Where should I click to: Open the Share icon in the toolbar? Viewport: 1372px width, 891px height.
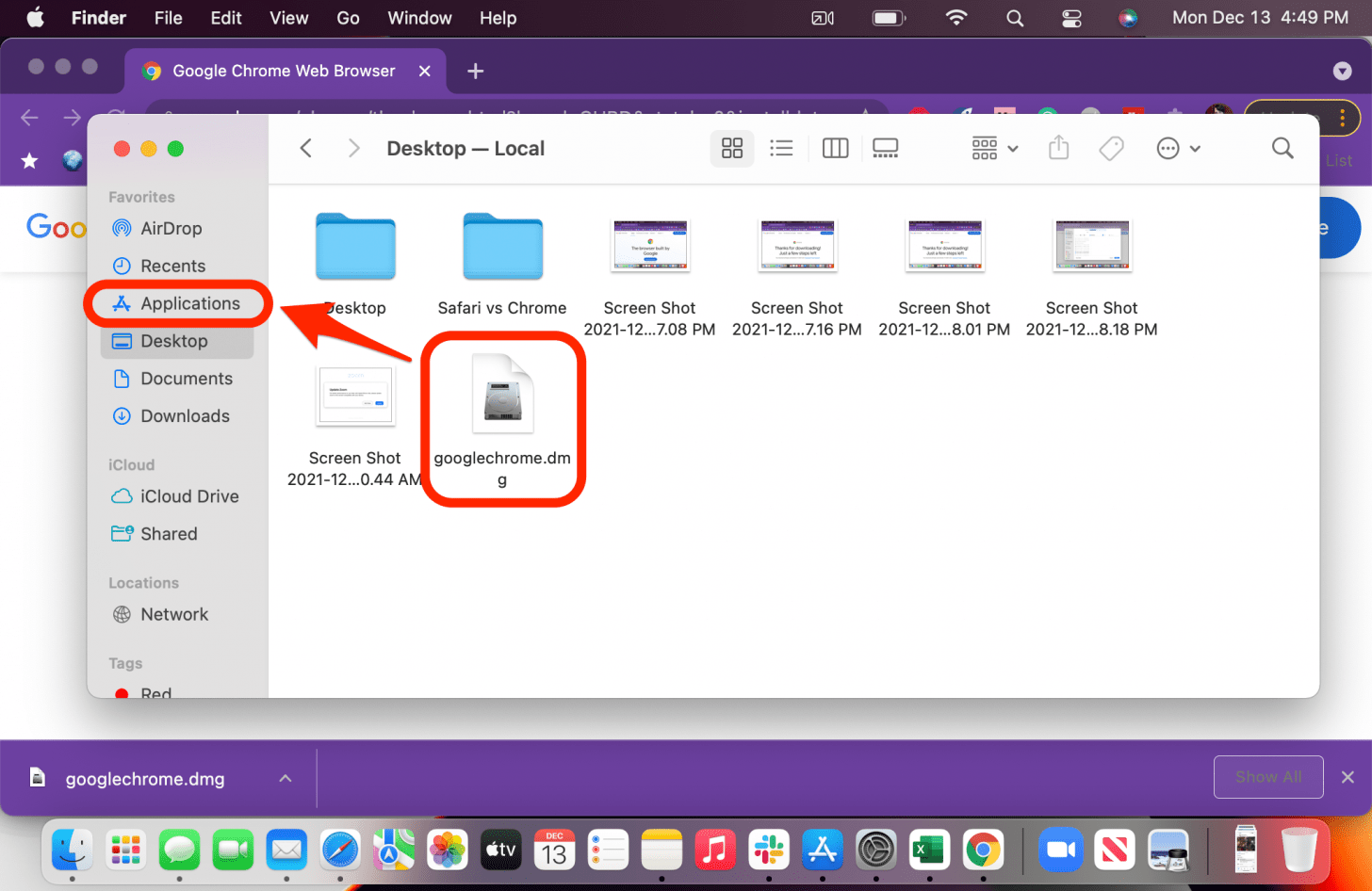(1057, 148)
